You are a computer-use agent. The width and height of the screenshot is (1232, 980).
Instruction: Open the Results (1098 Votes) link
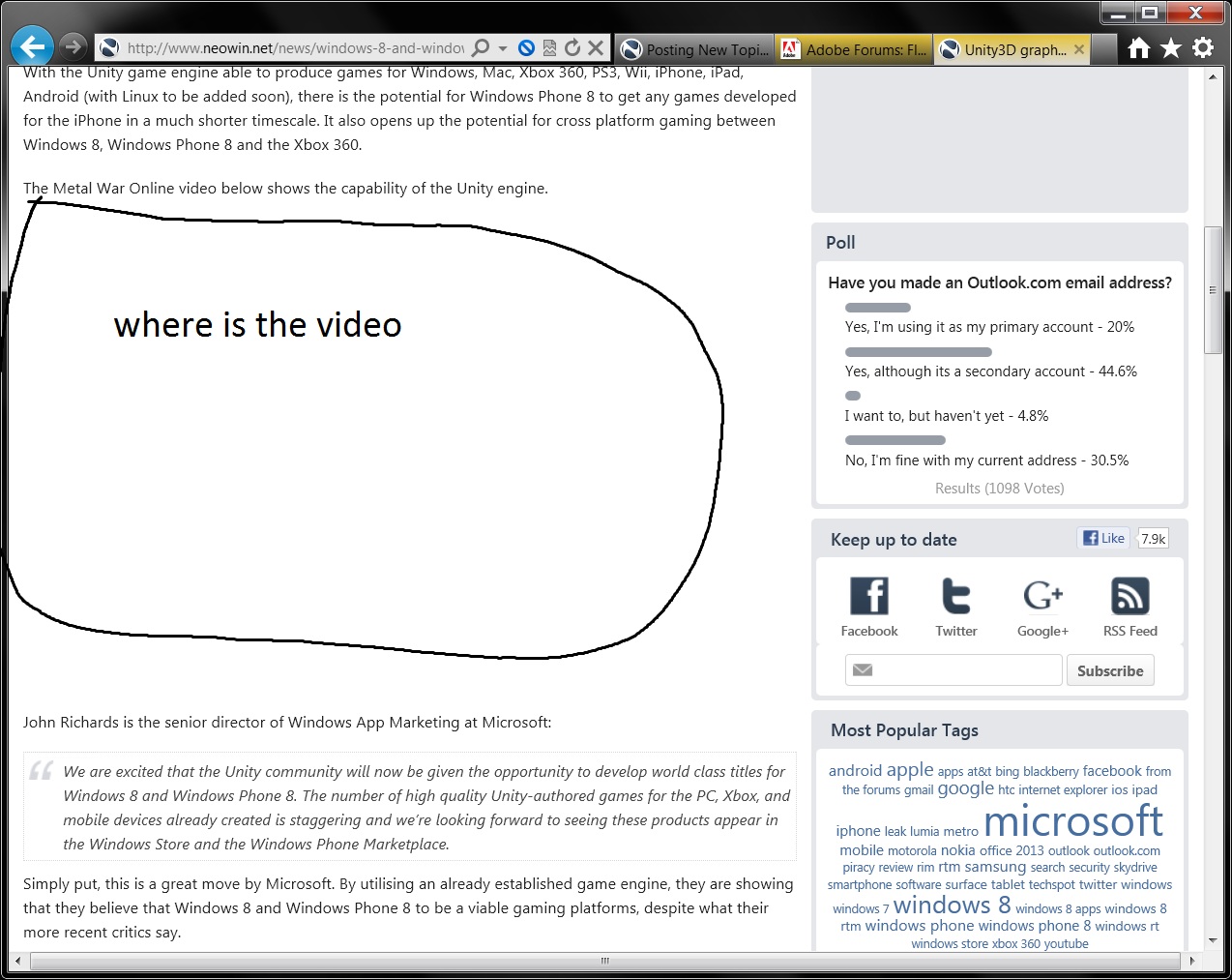click(999, 489)
